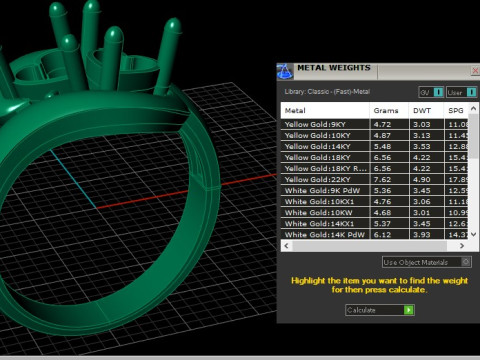Click the horizontal scroll-left arrow
This screenshot has width=480, height=360.
point(286,246)
